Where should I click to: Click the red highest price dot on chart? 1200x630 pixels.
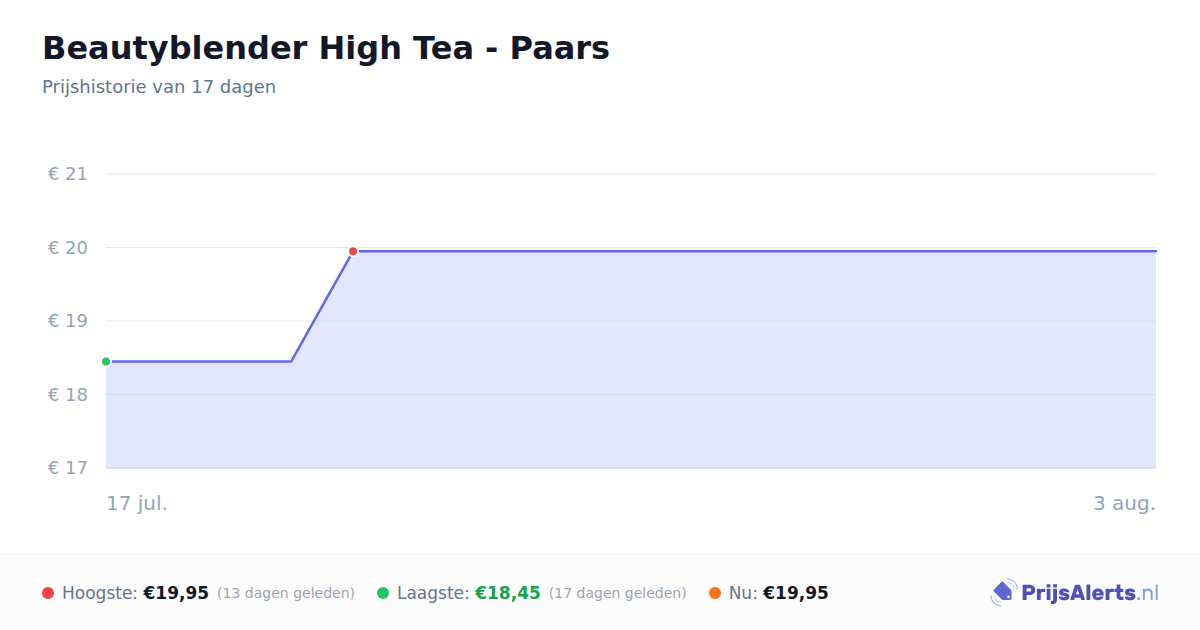tap(353, 251)
